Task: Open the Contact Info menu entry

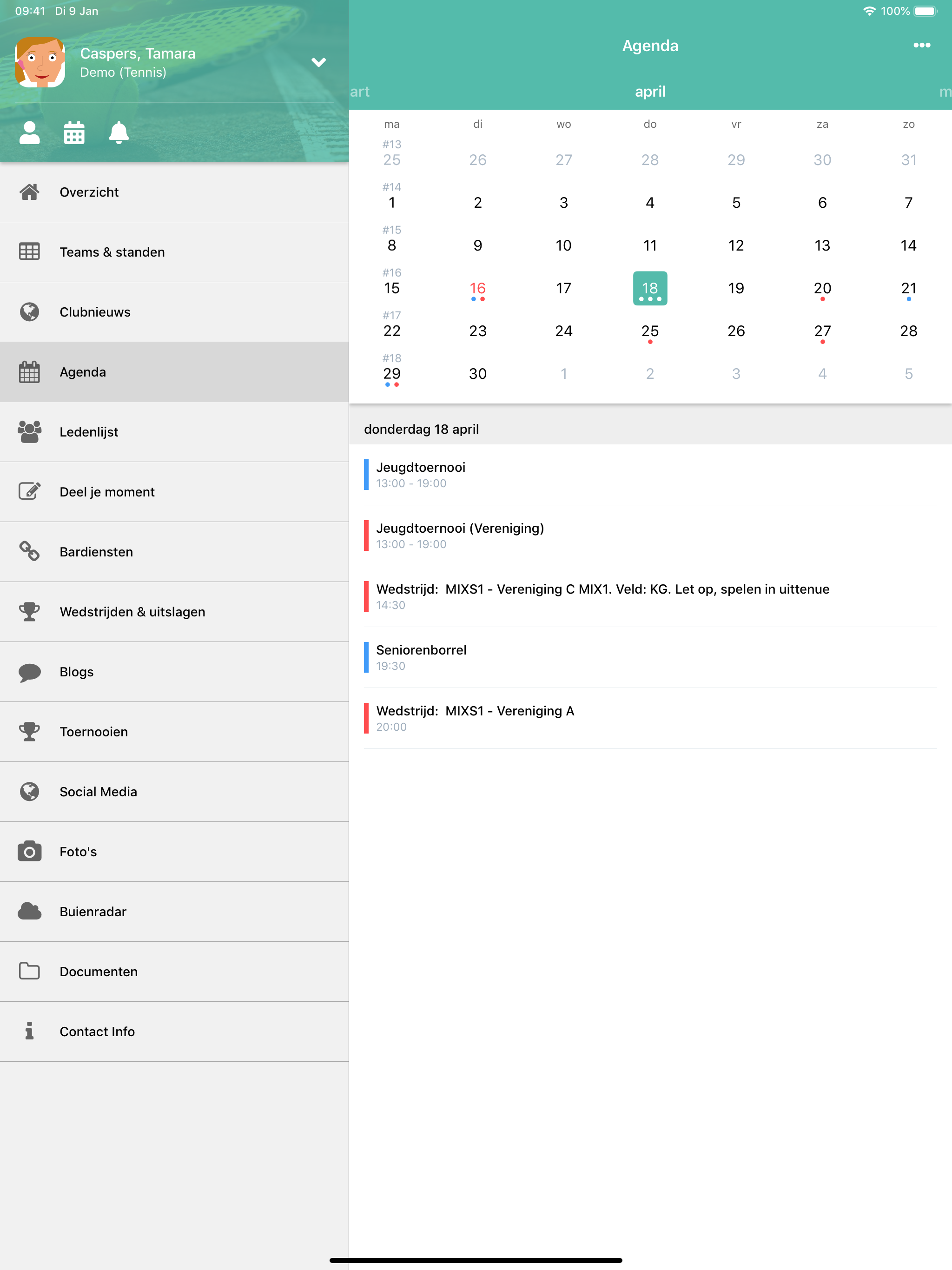Action: tap(175, 1032)
